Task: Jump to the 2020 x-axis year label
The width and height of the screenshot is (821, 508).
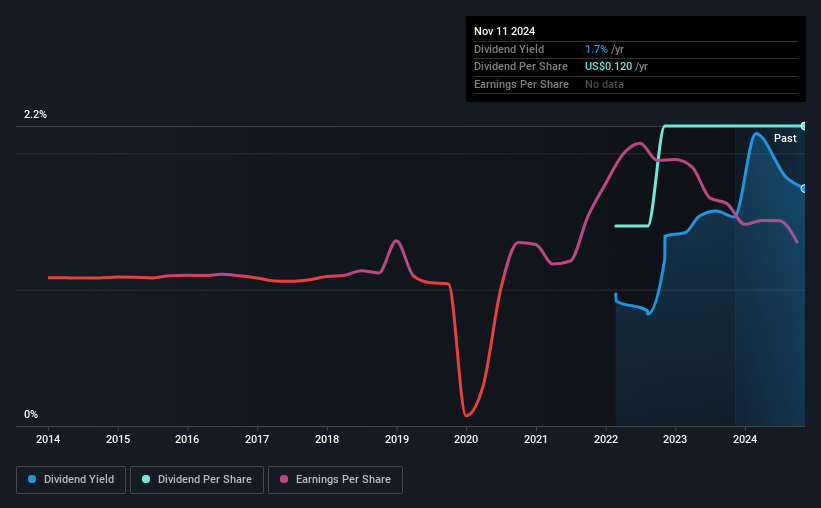Action: [x=466, y=439]
